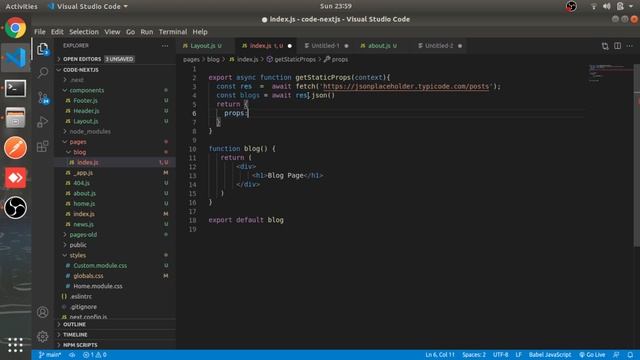Open the Terminal menu
This screenshot has height=360, width=640.
coord(173,32)
